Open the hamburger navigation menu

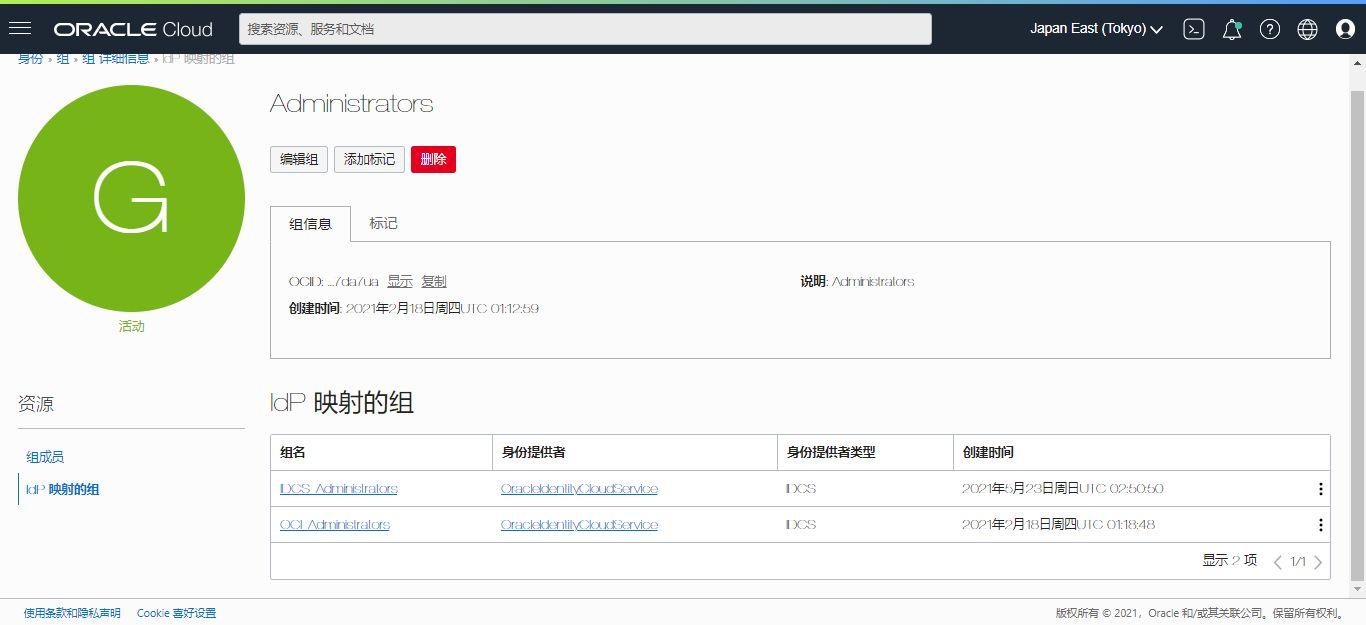click(20, 29)
